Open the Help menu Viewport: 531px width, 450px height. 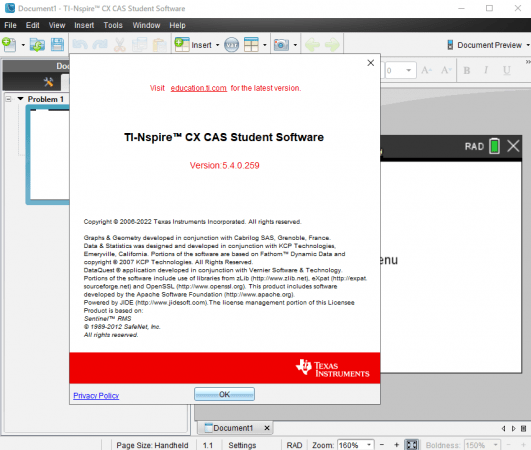tap(177, 25)
